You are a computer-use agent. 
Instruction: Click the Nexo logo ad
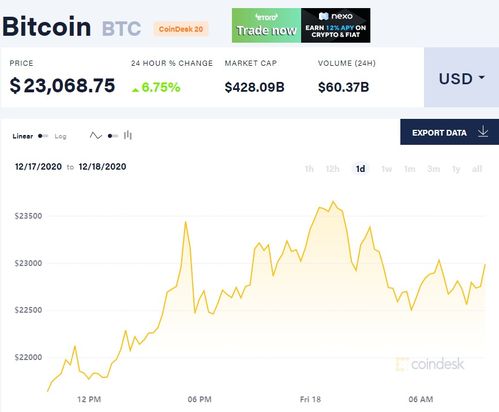(x=336, y=25)
